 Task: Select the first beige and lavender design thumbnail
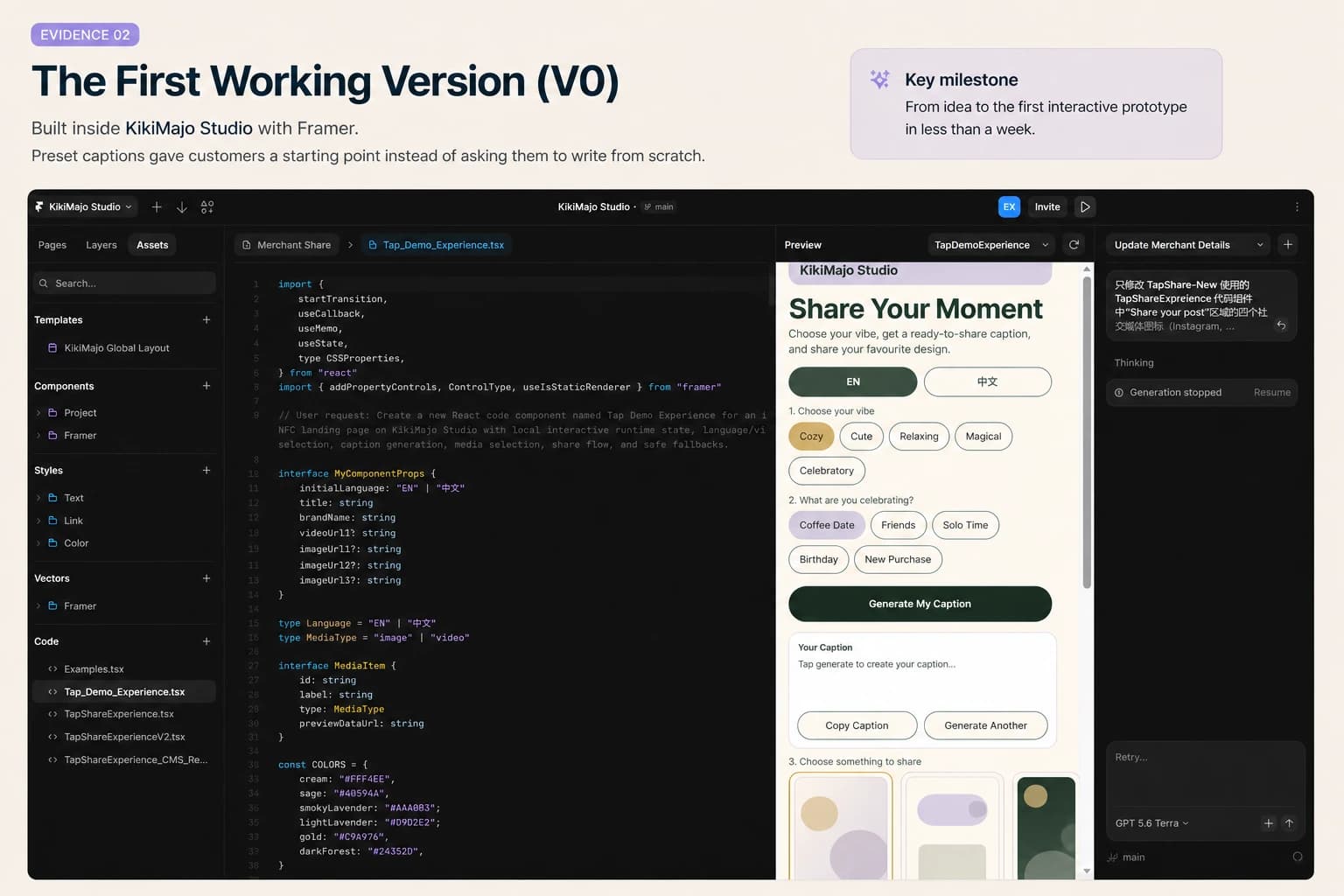841,827
